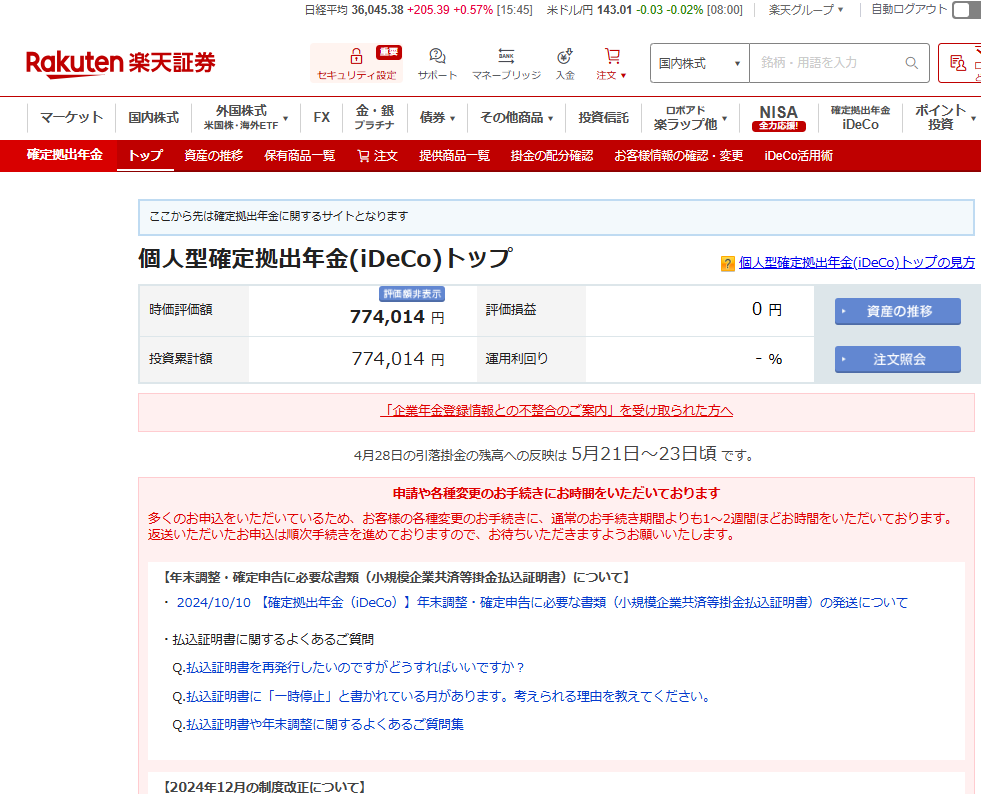Click the deposit (入金) coin icon
This screenshot has width=981, height=794.
[x=565, y=57]
